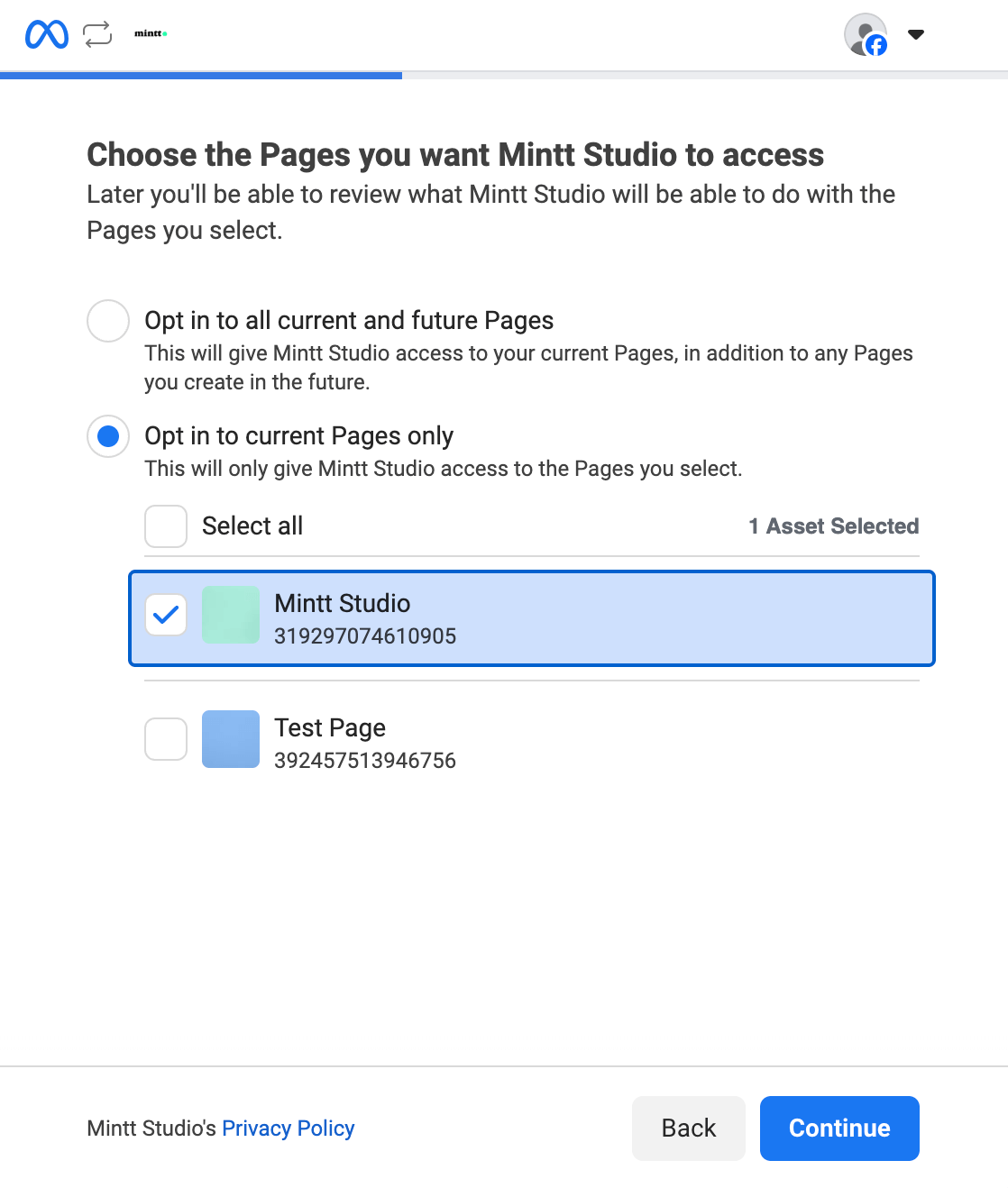Open the account dropdown arrow in the header
1008x1188 pixels.
[x=914, y=34]
